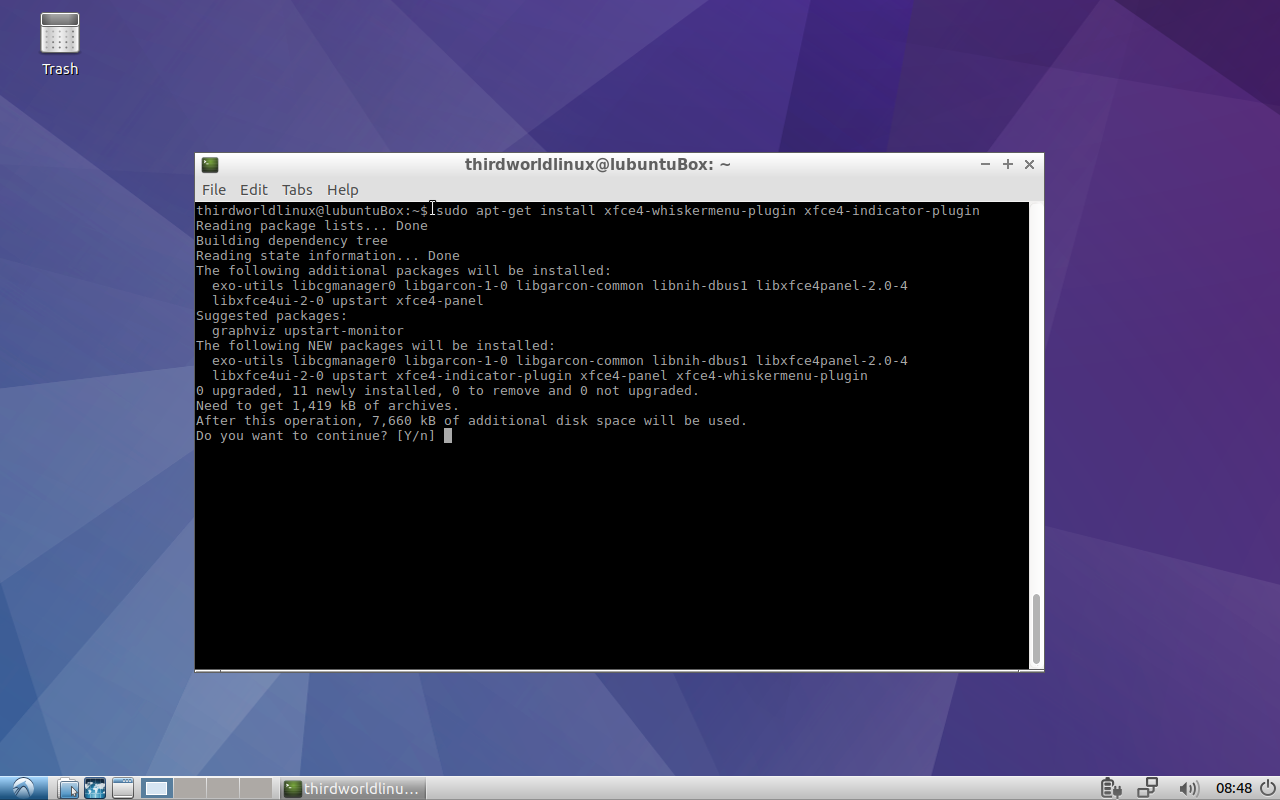Click the clock showing 08:48
This screenshot has width=1280, height=800.
pyautogui.click(x=1237, y=789)
